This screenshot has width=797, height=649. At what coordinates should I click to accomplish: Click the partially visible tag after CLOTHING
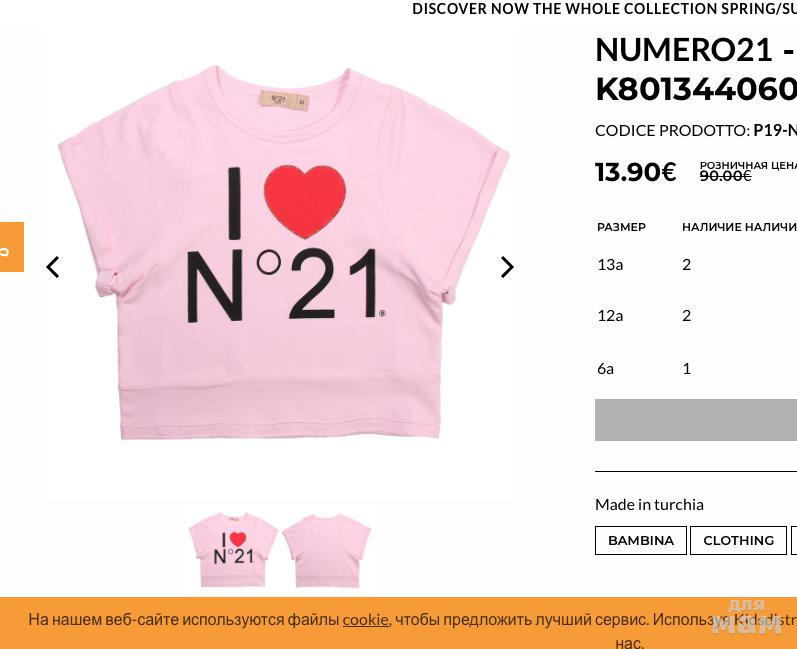point(794,540)
